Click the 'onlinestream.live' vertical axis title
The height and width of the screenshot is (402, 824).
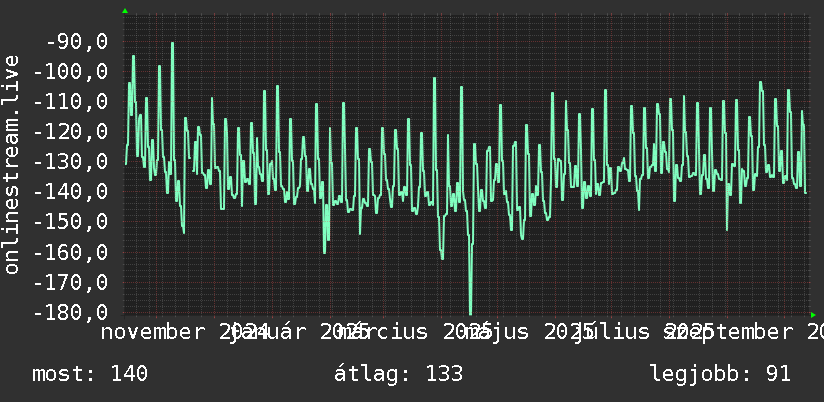(x=11, y=164)
